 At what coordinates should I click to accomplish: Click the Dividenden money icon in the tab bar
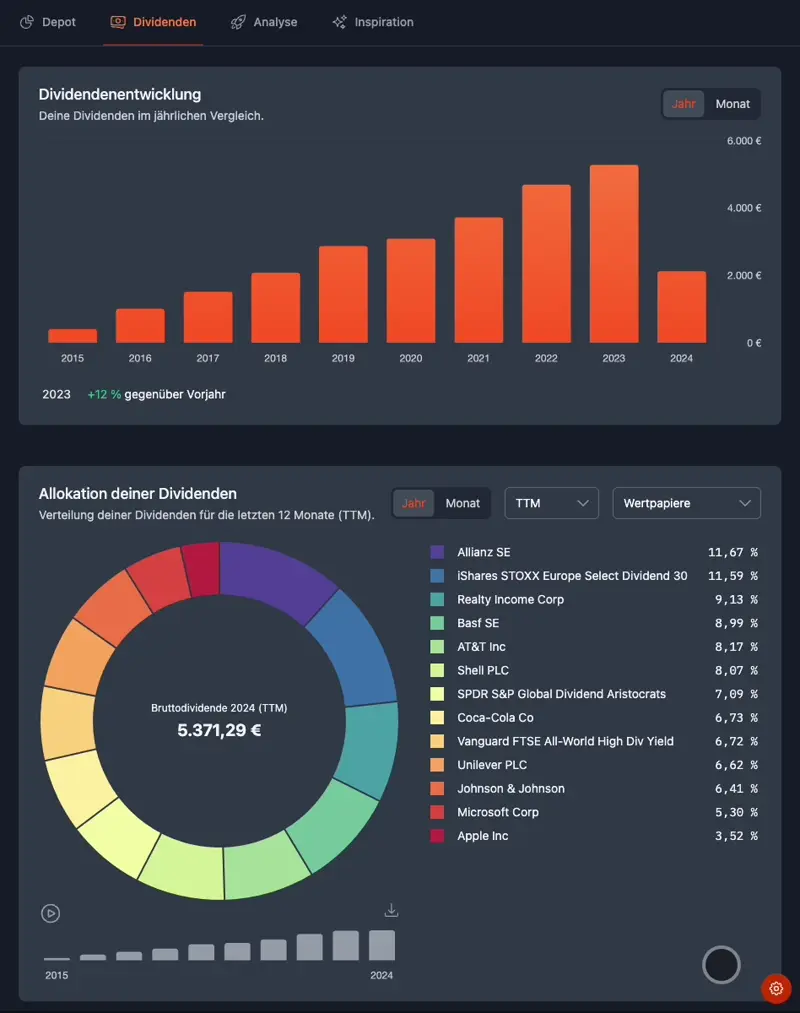pyautogui.click(x=118, y=22)
